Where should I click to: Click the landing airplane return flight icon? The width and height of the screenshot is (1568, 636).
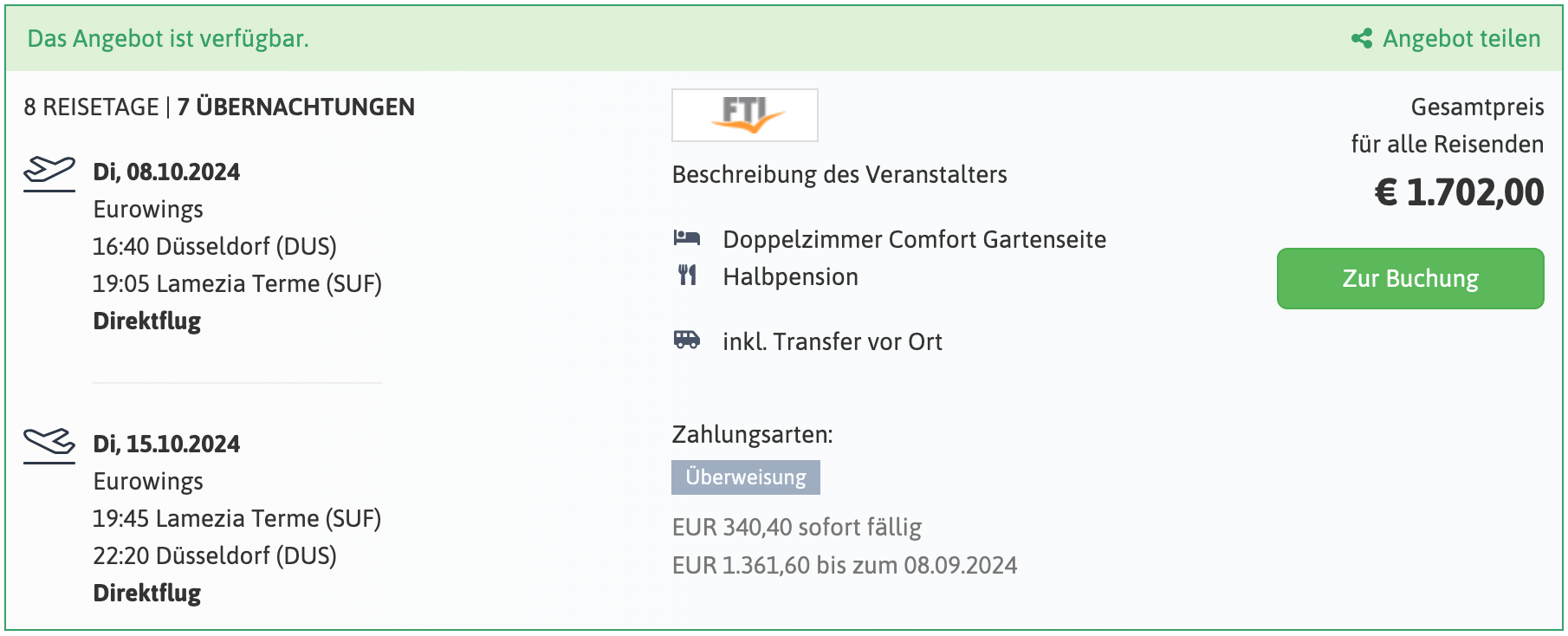click(49, 445)
